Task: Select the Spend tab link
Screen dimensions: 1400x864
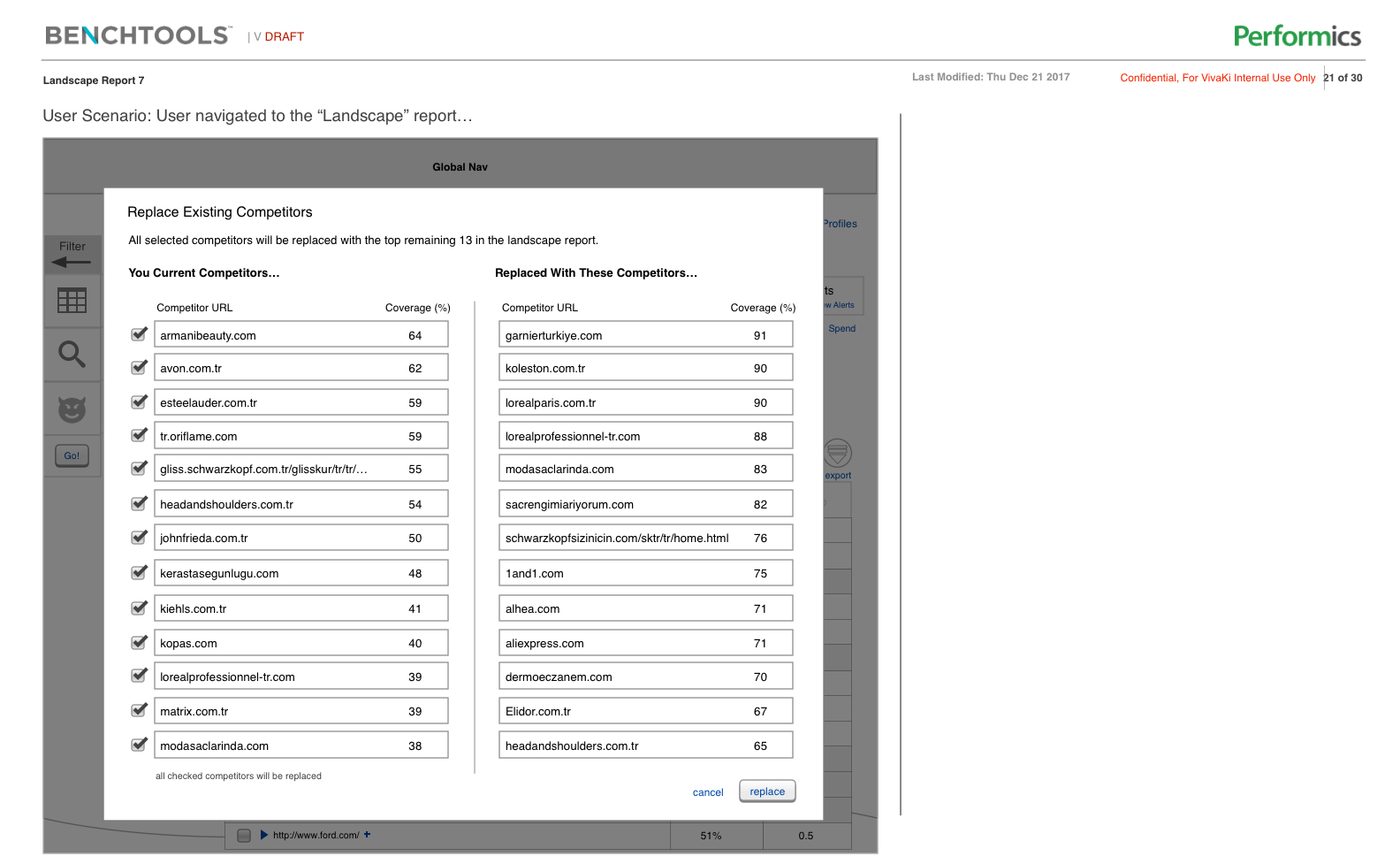Action: (841, 328)
